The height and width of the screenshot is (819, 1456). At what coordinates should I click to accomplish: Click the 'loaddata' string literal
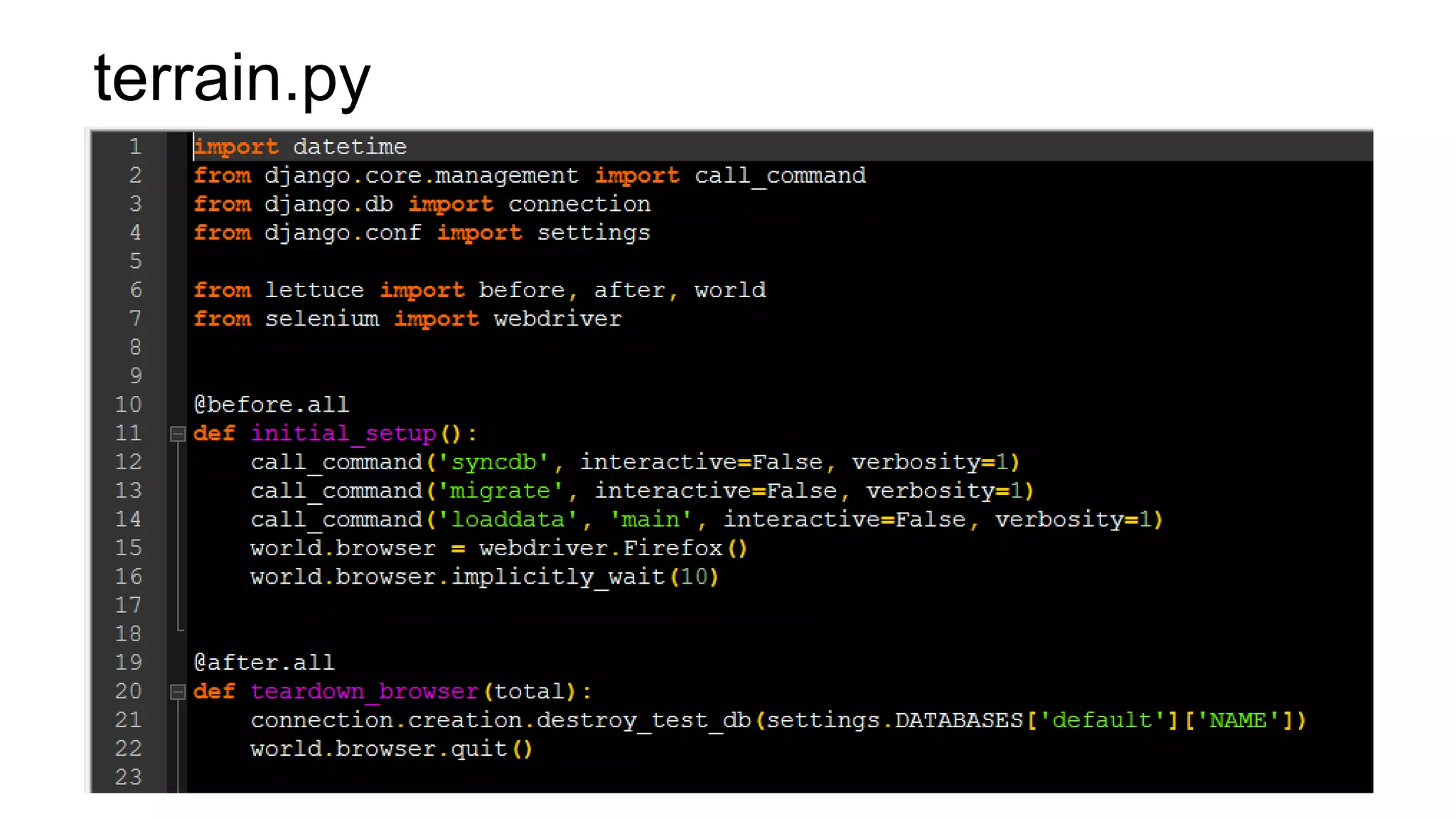pyautogui.click(x=508, y=520)
